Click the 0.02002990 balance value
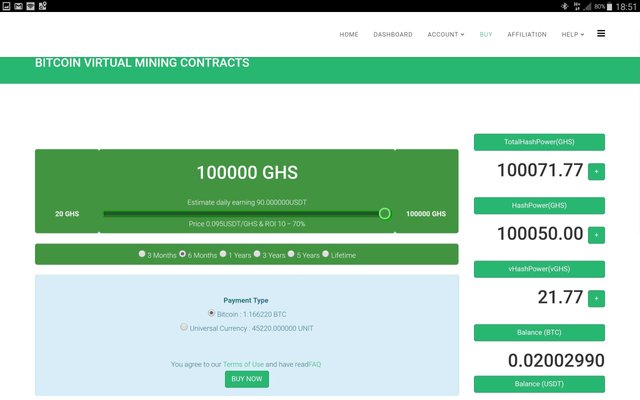 (556, 360)
